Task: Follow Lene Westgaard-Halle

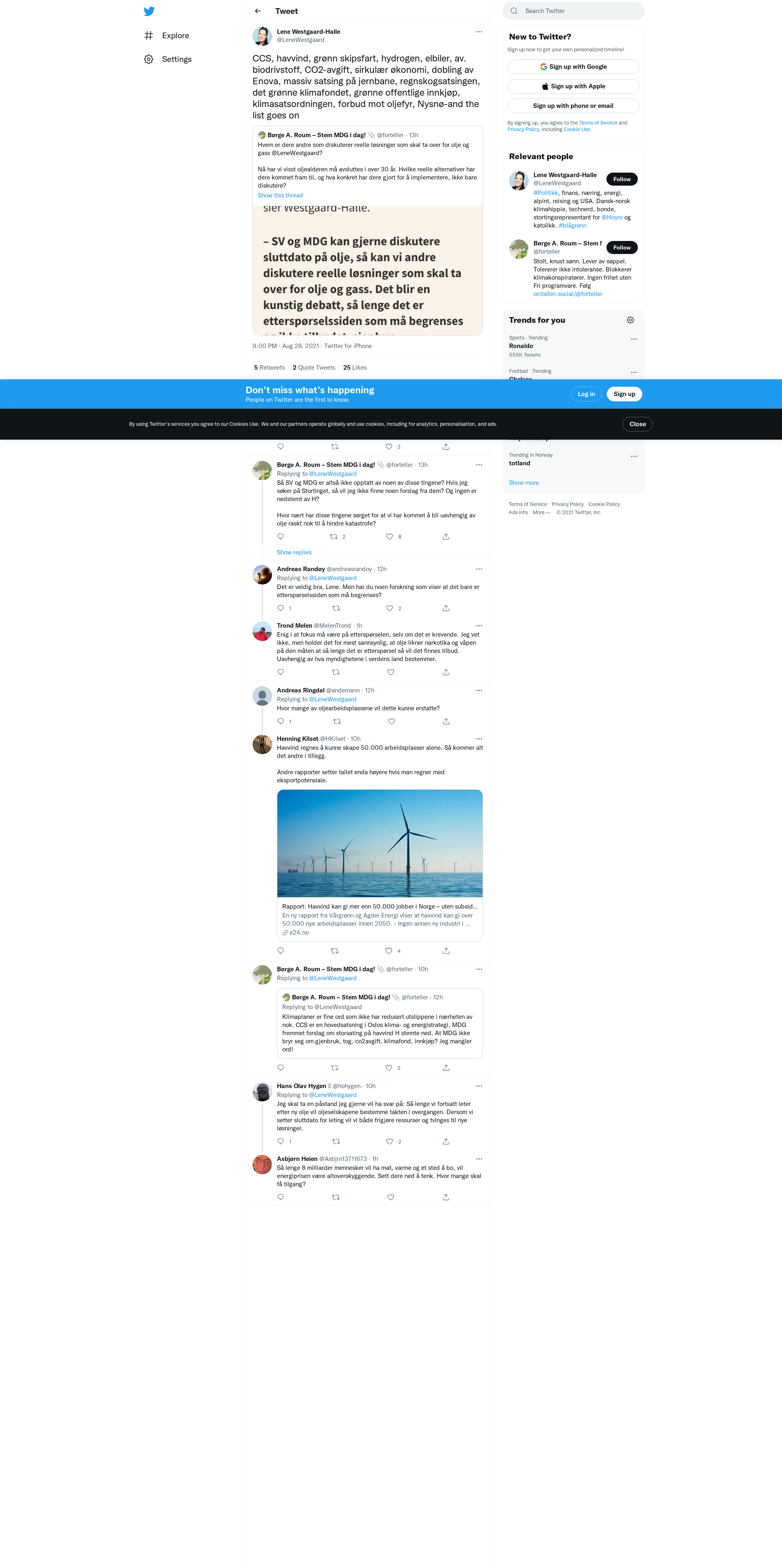Action: pos(622,179)
